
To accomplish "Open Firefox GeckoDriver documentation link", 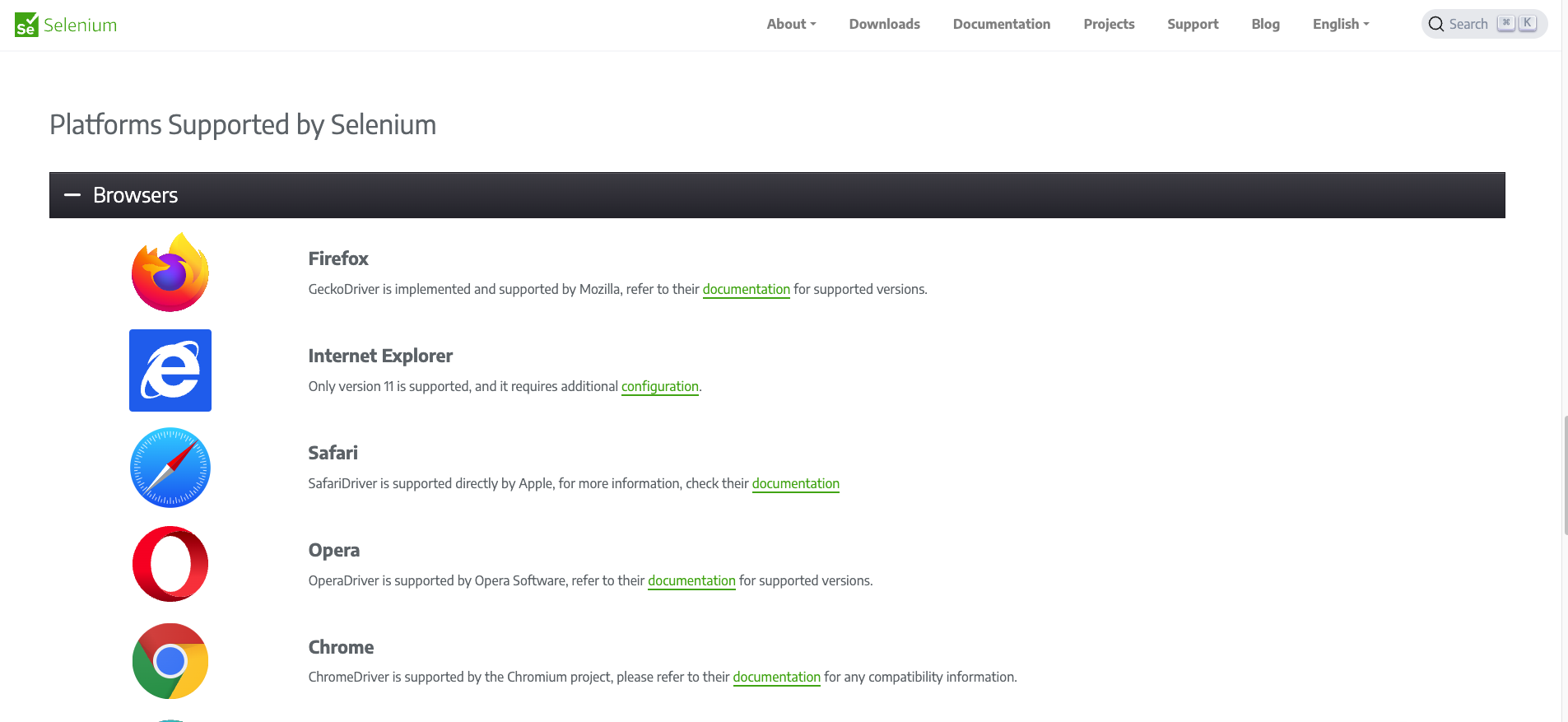I will click(x=746, y=289).
